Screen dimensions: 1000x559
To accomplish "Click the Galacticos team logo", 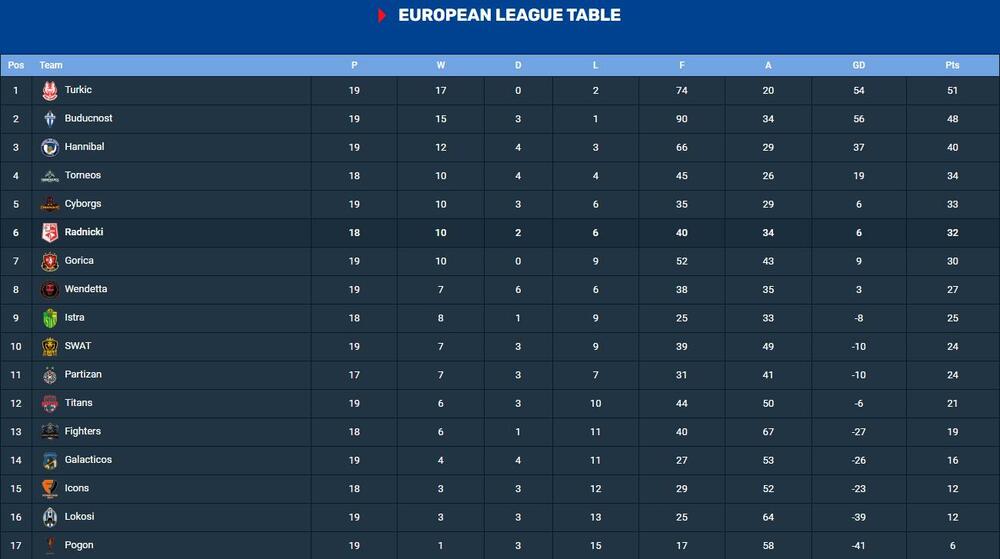I will click(50, 461).
